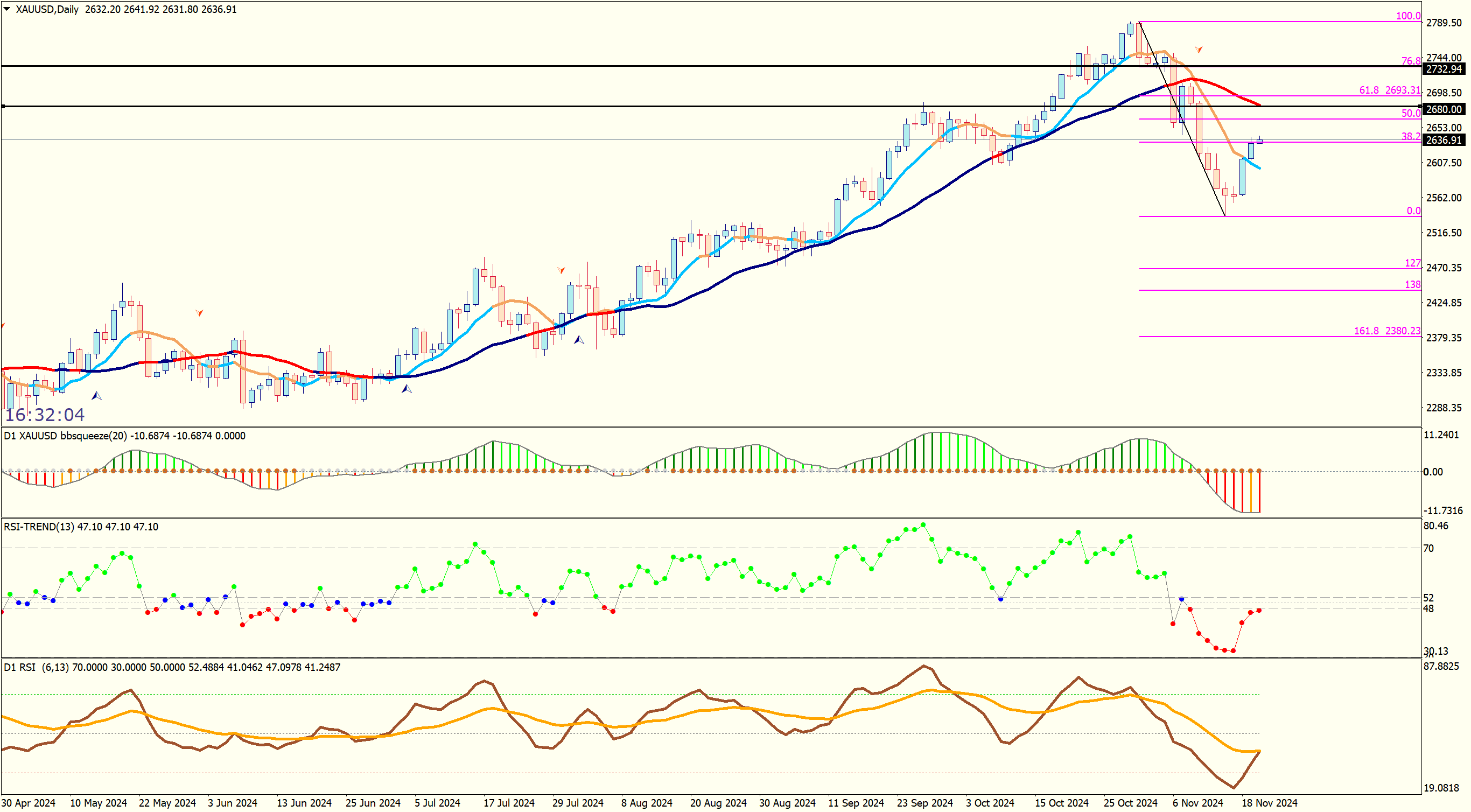This screenshot has width=1471, height=812.
Task: Select the anchor point on the 2680.00 line
Action: pyautogui.click(x=3, y=106)
